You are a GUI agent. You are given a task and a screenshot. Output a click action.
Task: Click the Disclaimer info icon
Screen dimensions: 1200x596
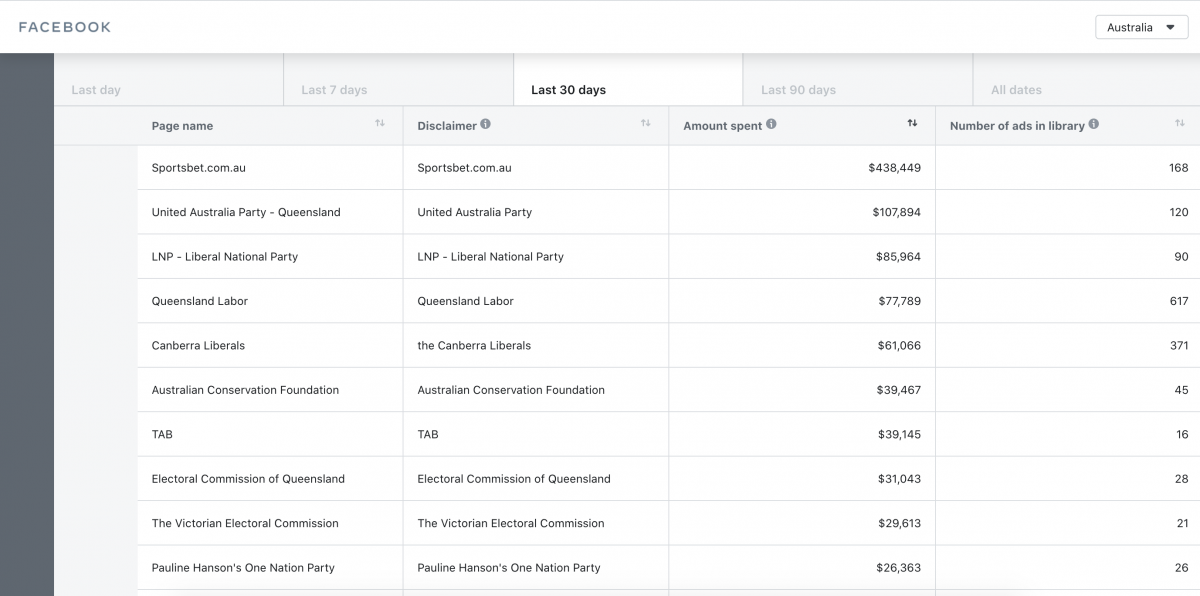485,125
